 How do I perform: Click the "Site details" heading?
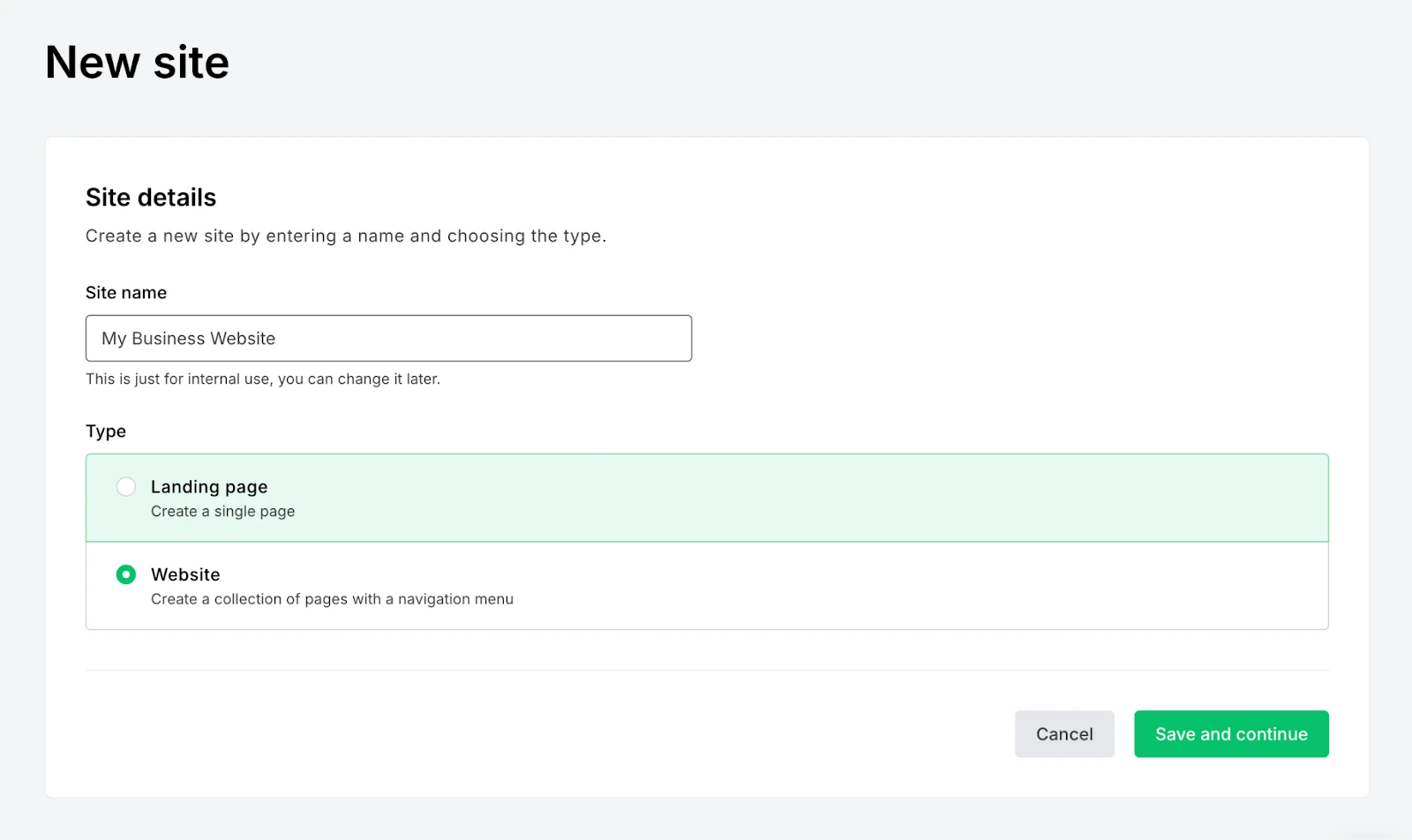click(151, 198)
